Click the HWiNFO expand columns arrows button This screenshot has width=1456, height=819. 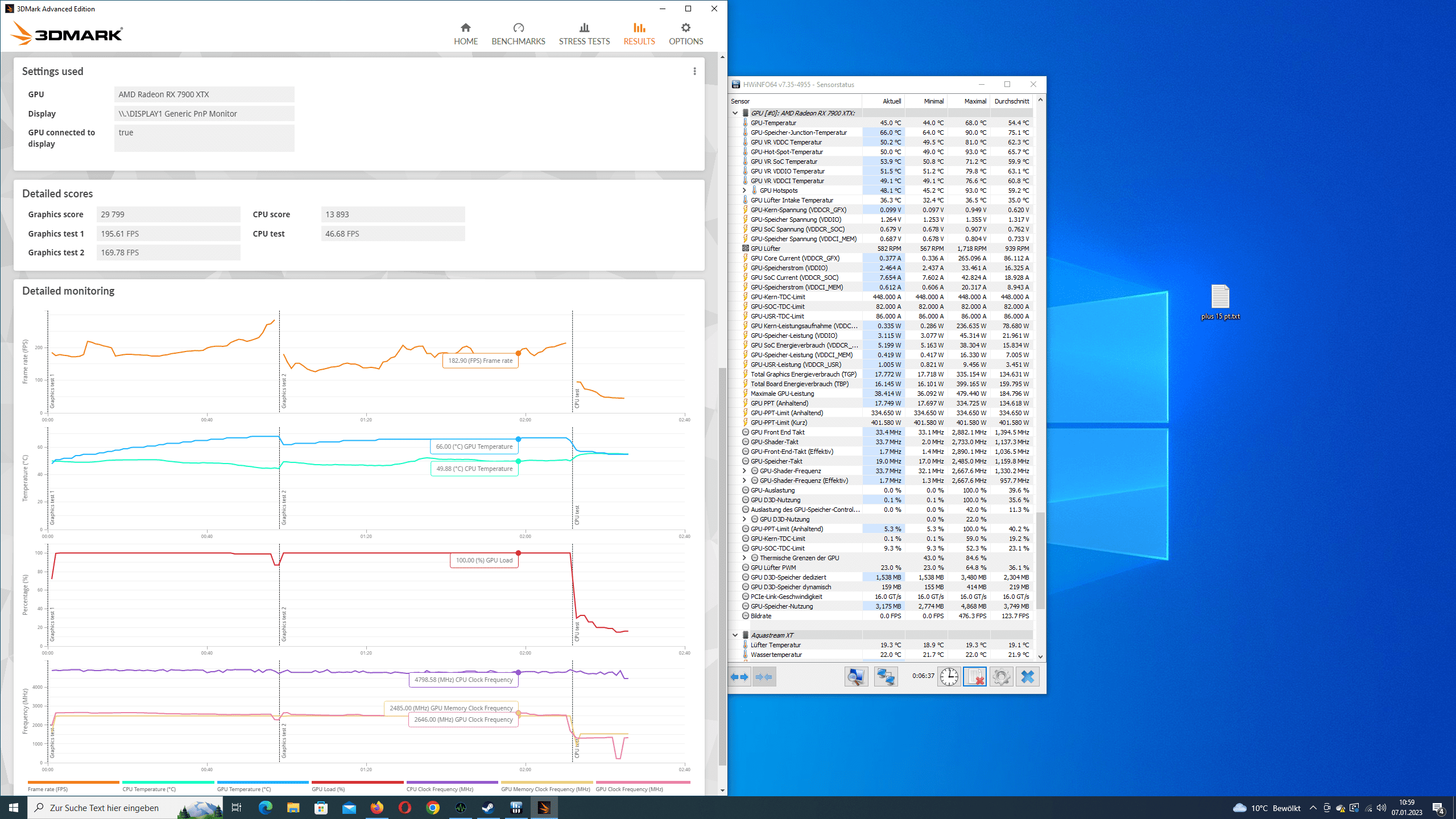click(x=740, y=677)
